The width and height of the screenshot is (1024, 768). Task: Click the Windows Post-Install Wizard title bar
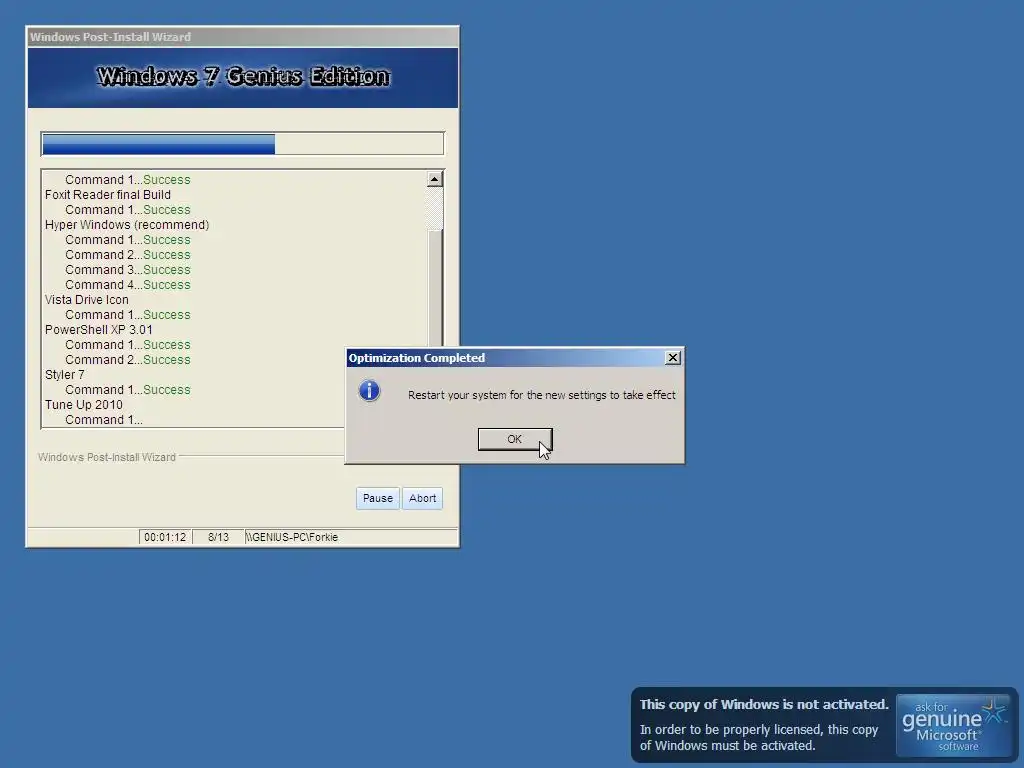click(242, 37)
